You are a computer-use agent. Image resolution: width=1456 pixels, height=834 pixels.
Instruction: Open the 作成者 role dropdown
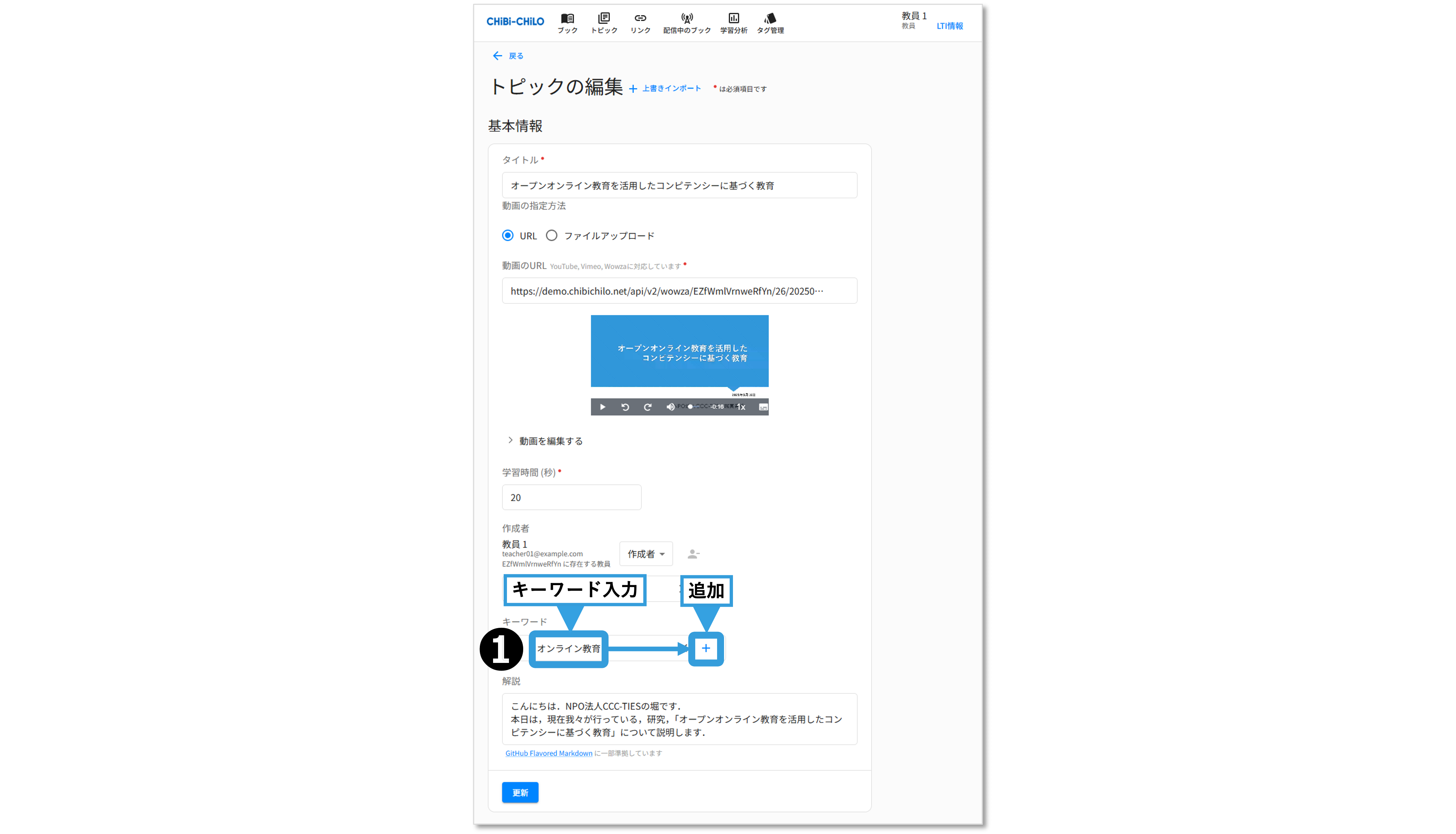(646, 554)
